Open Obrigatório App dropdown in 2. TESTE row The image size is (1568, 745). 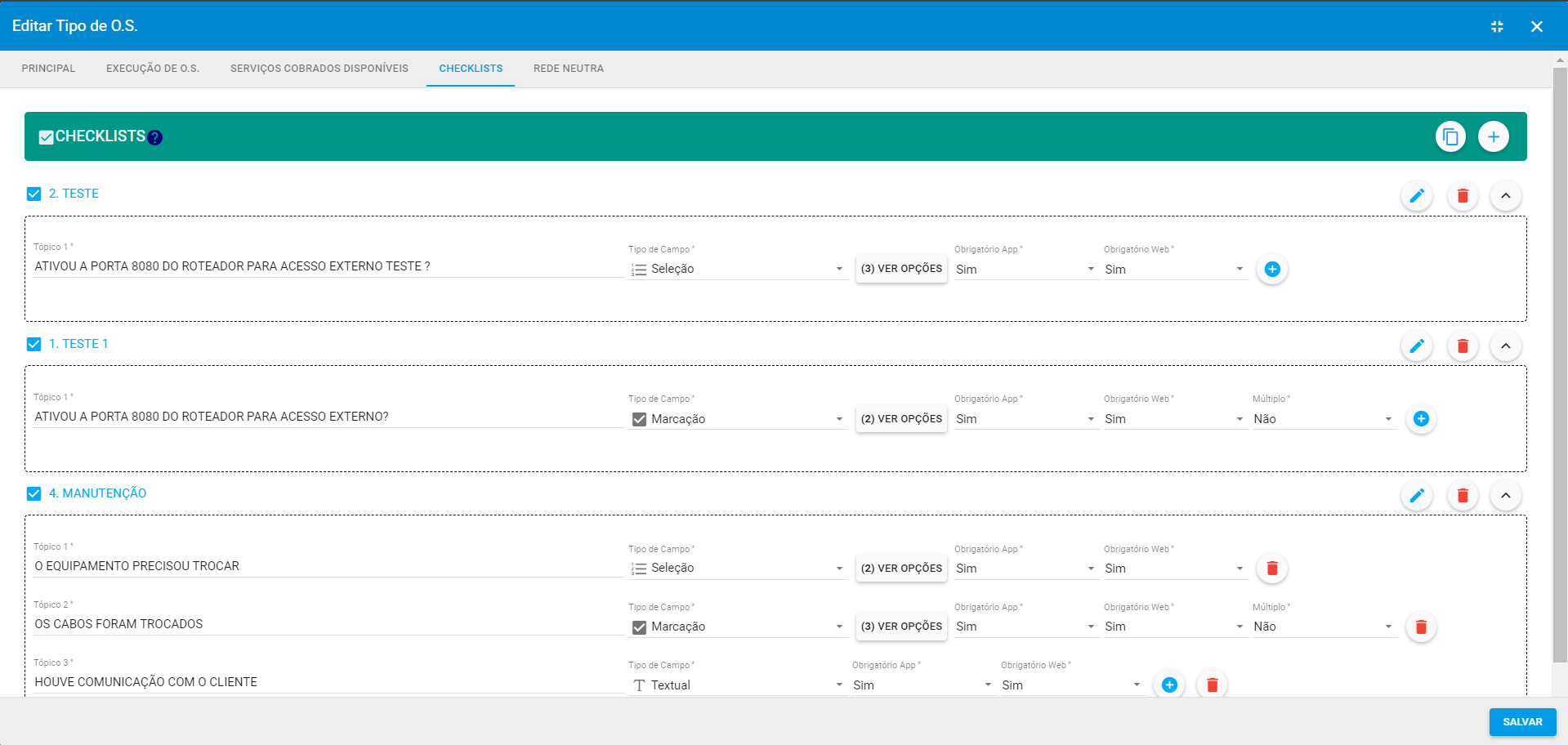1025,269
